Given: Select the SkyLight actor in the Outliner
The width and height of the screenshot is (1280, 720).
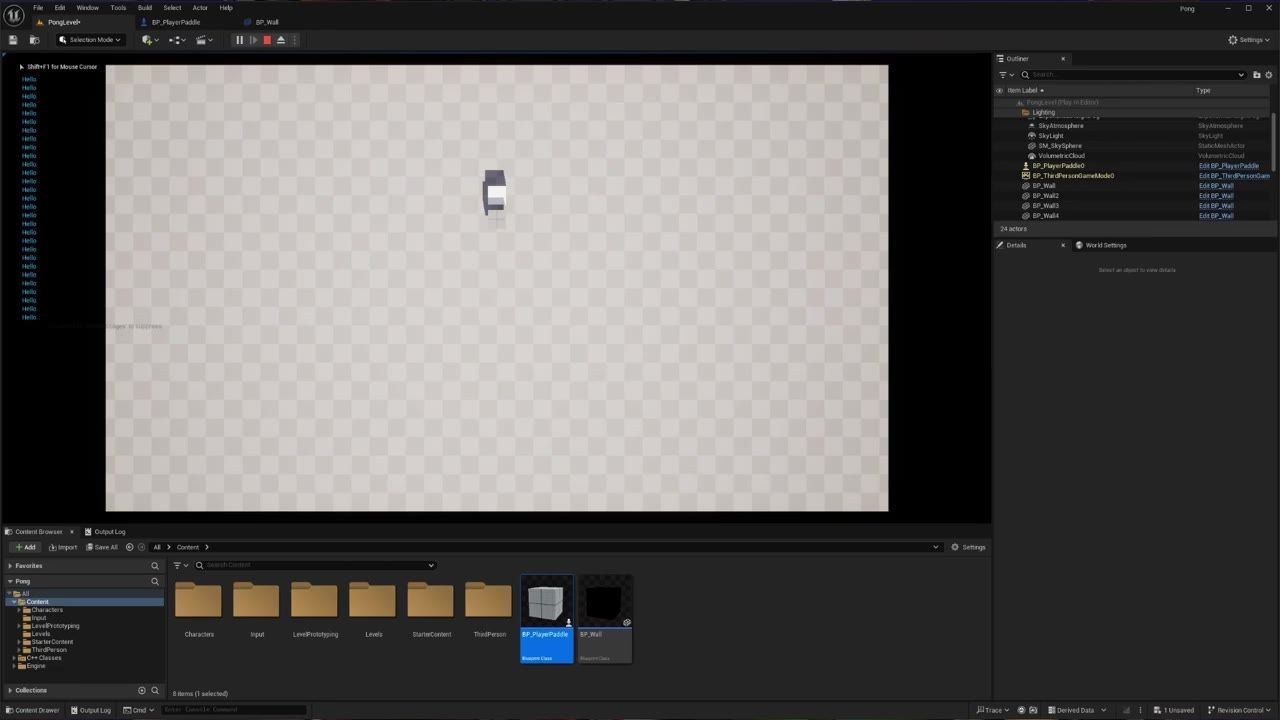Looking at the screenshot, I should tap(1050, 136).
